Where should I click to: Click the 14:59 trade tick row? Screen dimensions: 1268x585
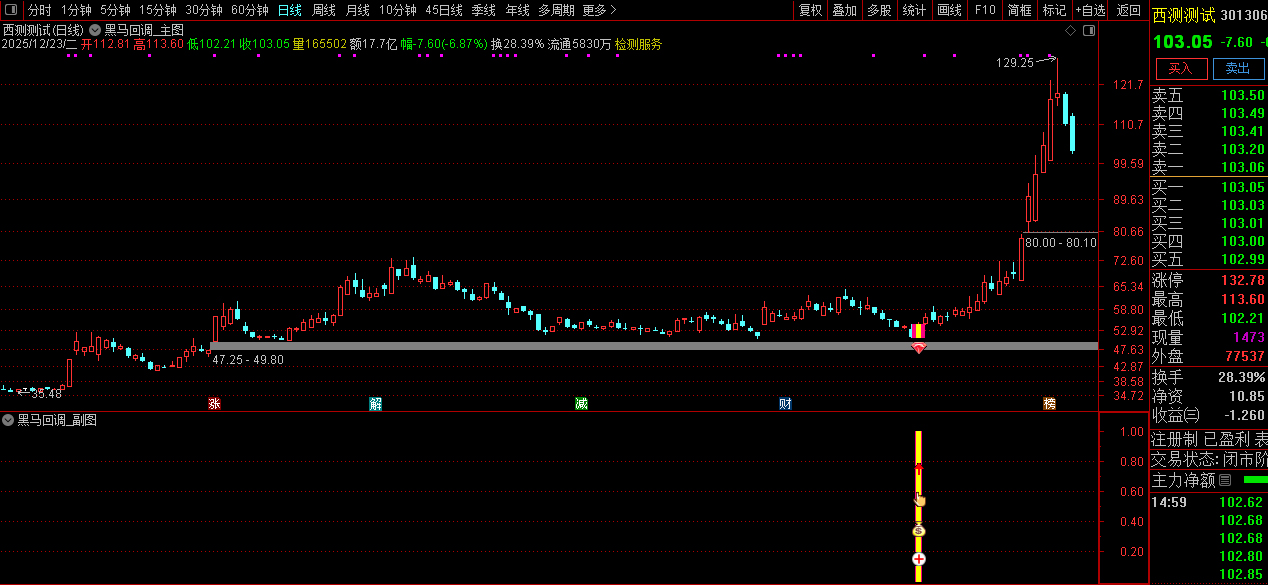1209,502
